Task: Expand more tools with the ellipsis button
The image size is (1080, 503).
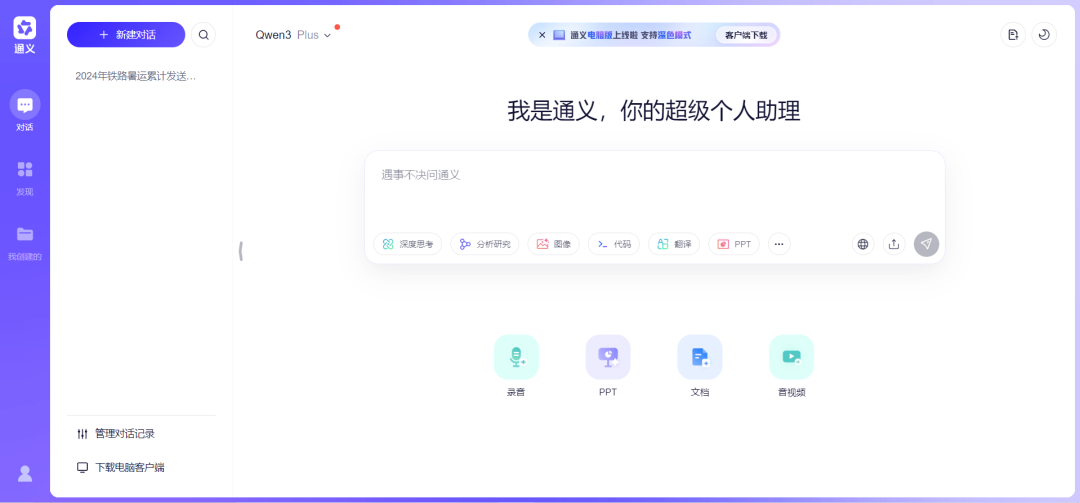Action: [x=779, y=244]
